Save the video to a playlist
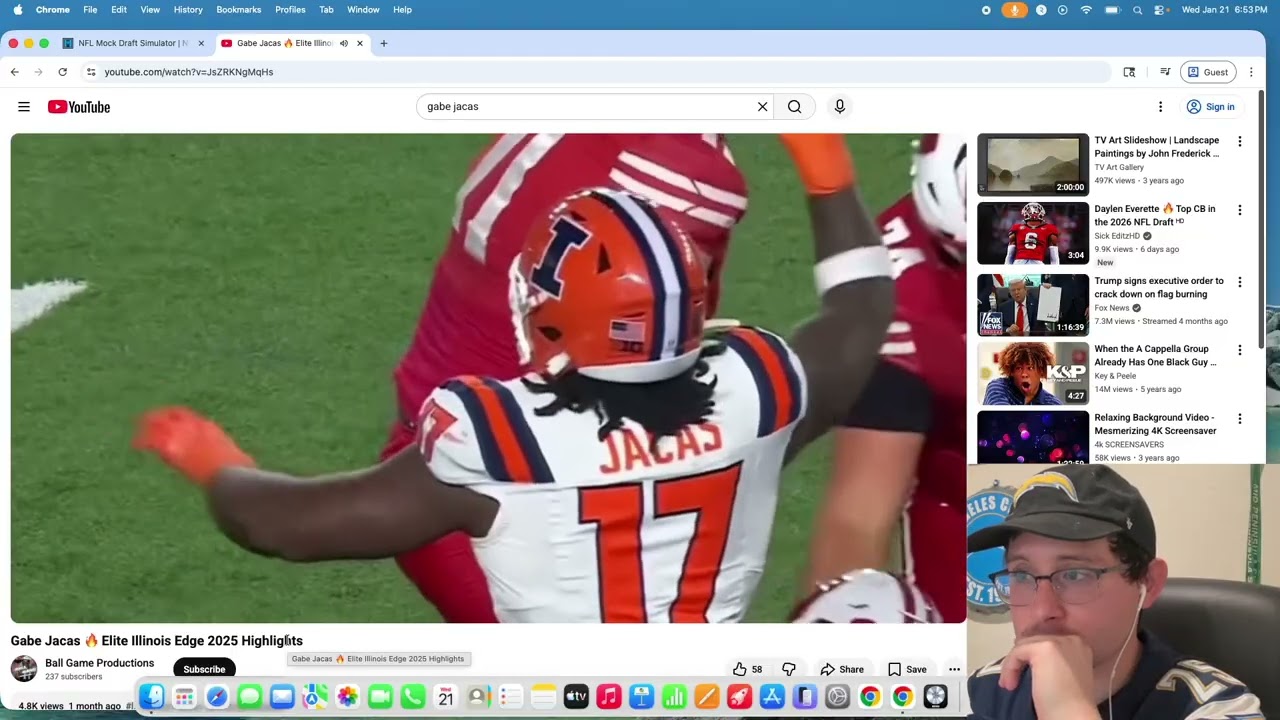 click(x=907, y=669)
